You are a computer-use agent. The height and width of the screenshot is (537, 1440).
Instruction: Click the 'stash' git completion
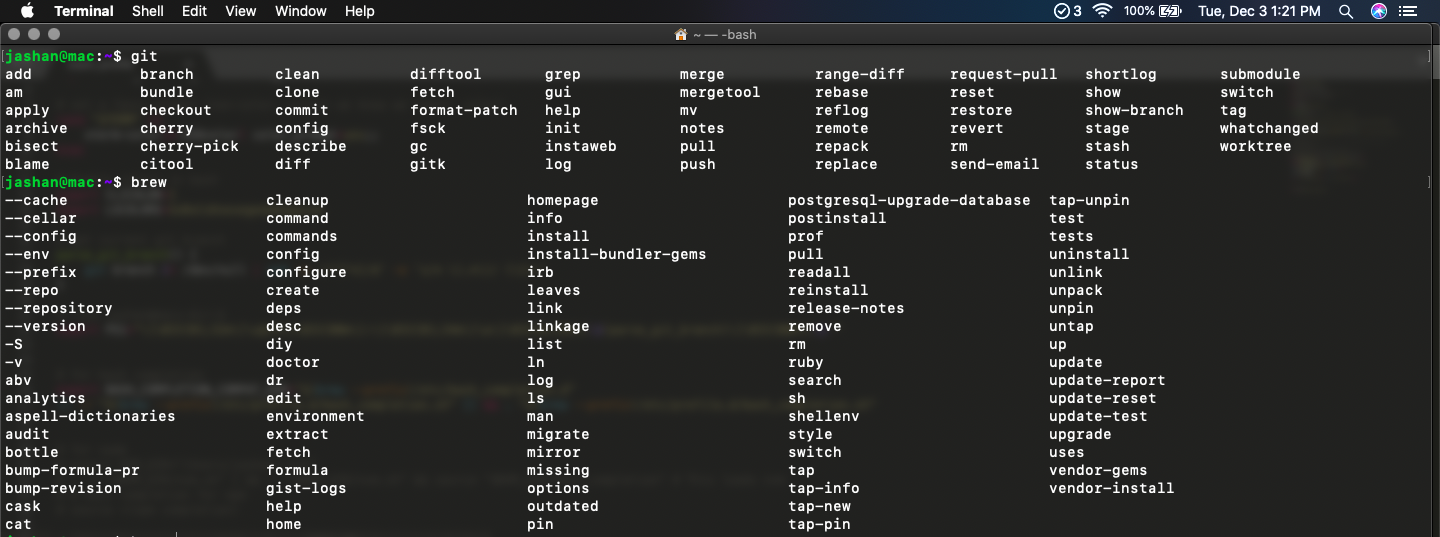(1107, 146)
